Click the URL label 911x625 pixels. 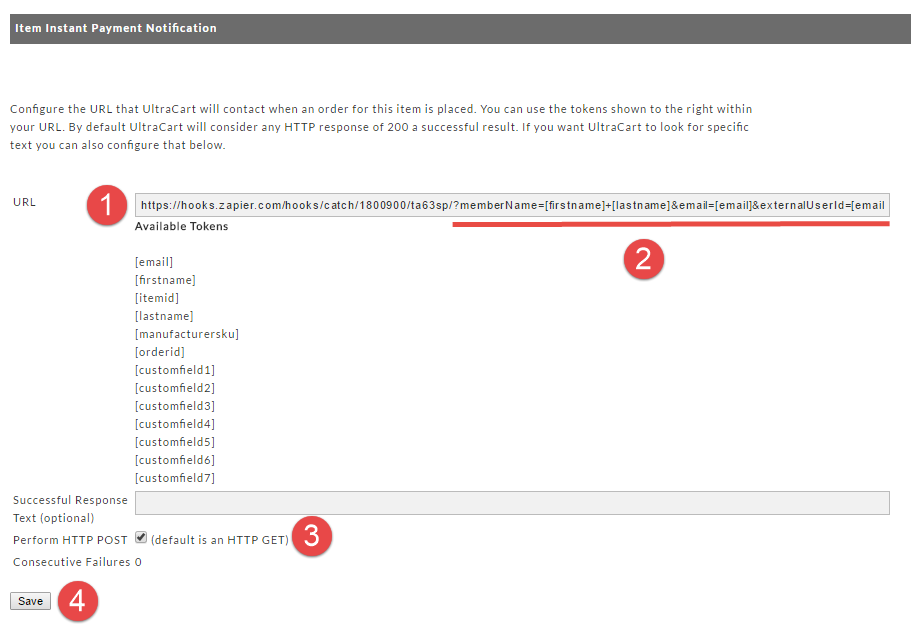pos(24,202)
